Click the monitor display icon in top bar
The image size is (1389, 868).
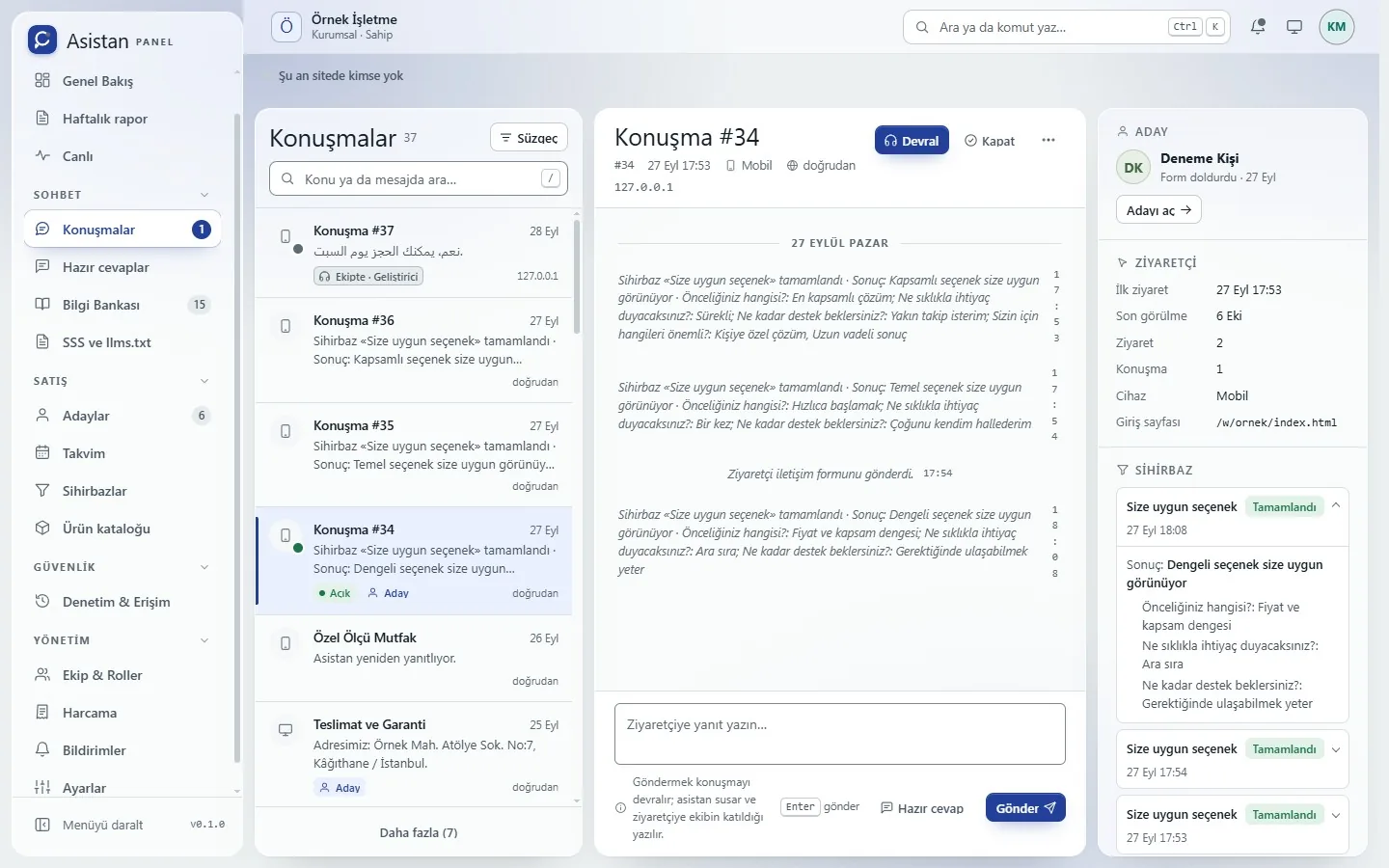pos(1294,27)
